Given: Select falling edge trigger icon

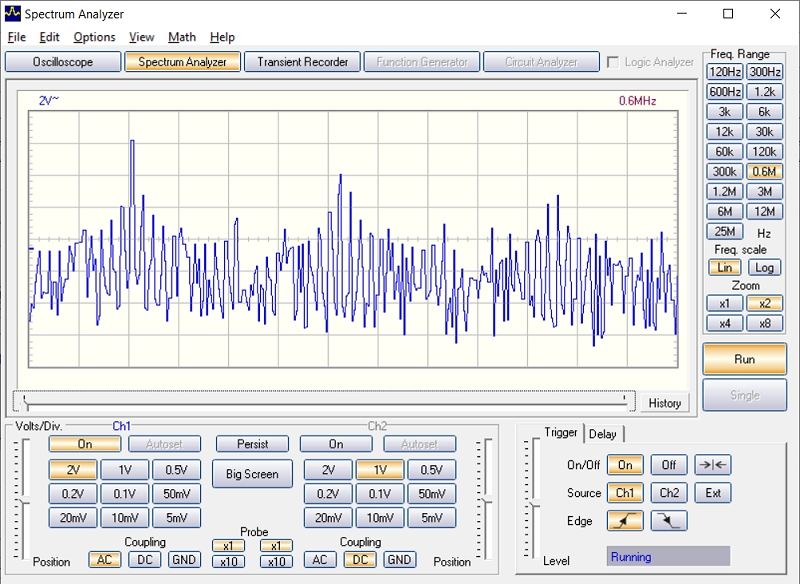Looking at the screenshot, I should point(669,521).
